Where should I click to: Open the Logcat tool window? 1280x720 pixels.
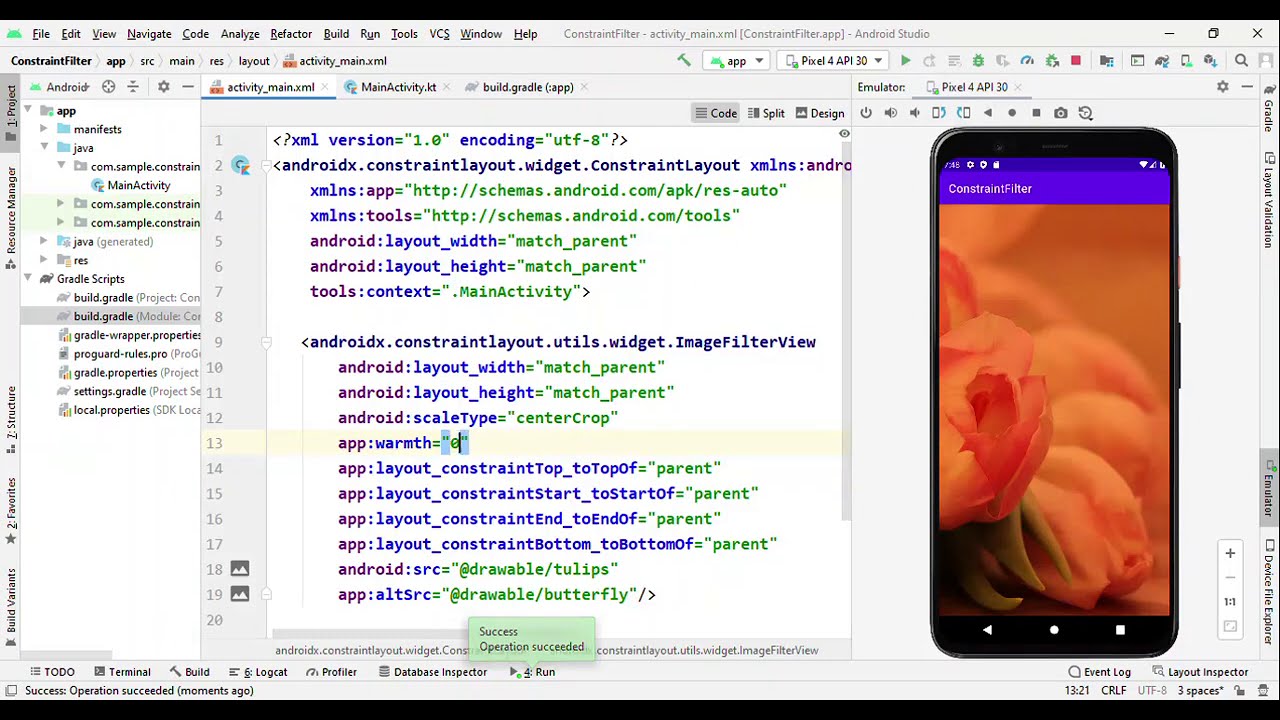click(x=258, y=672)
